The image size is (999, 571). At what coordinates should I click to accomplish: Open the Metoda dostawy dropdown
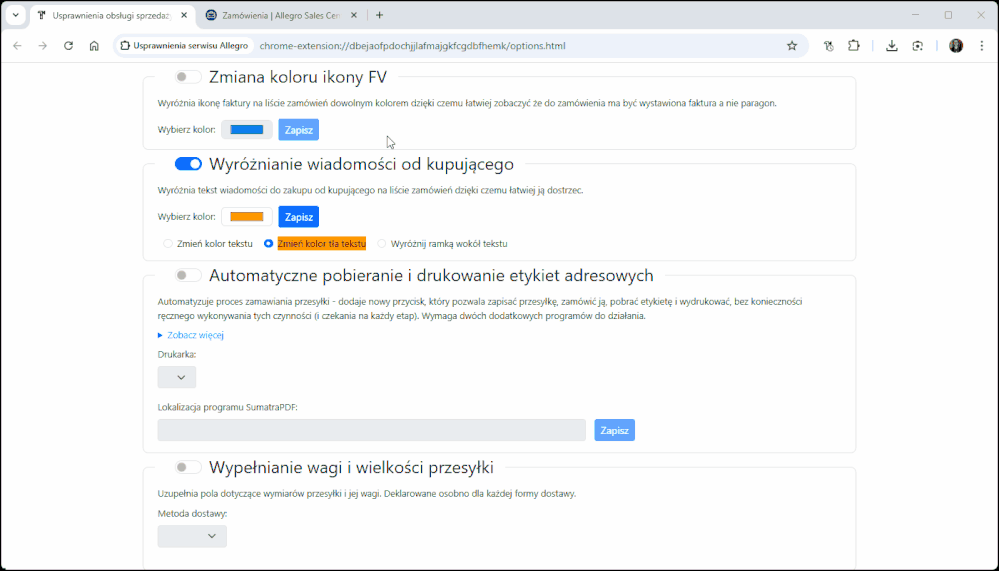192,537
